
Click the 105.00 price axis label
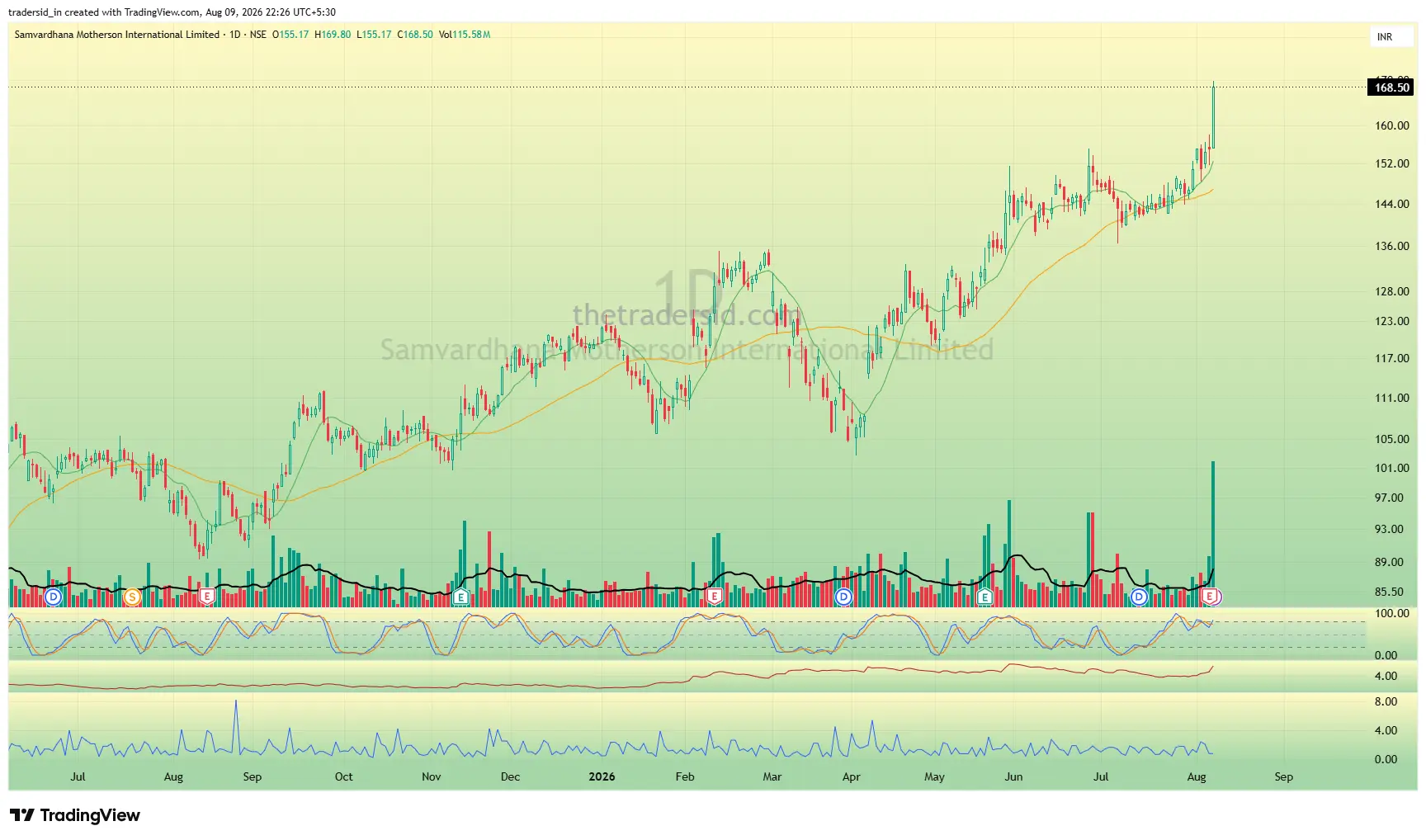pos(1392,440)
